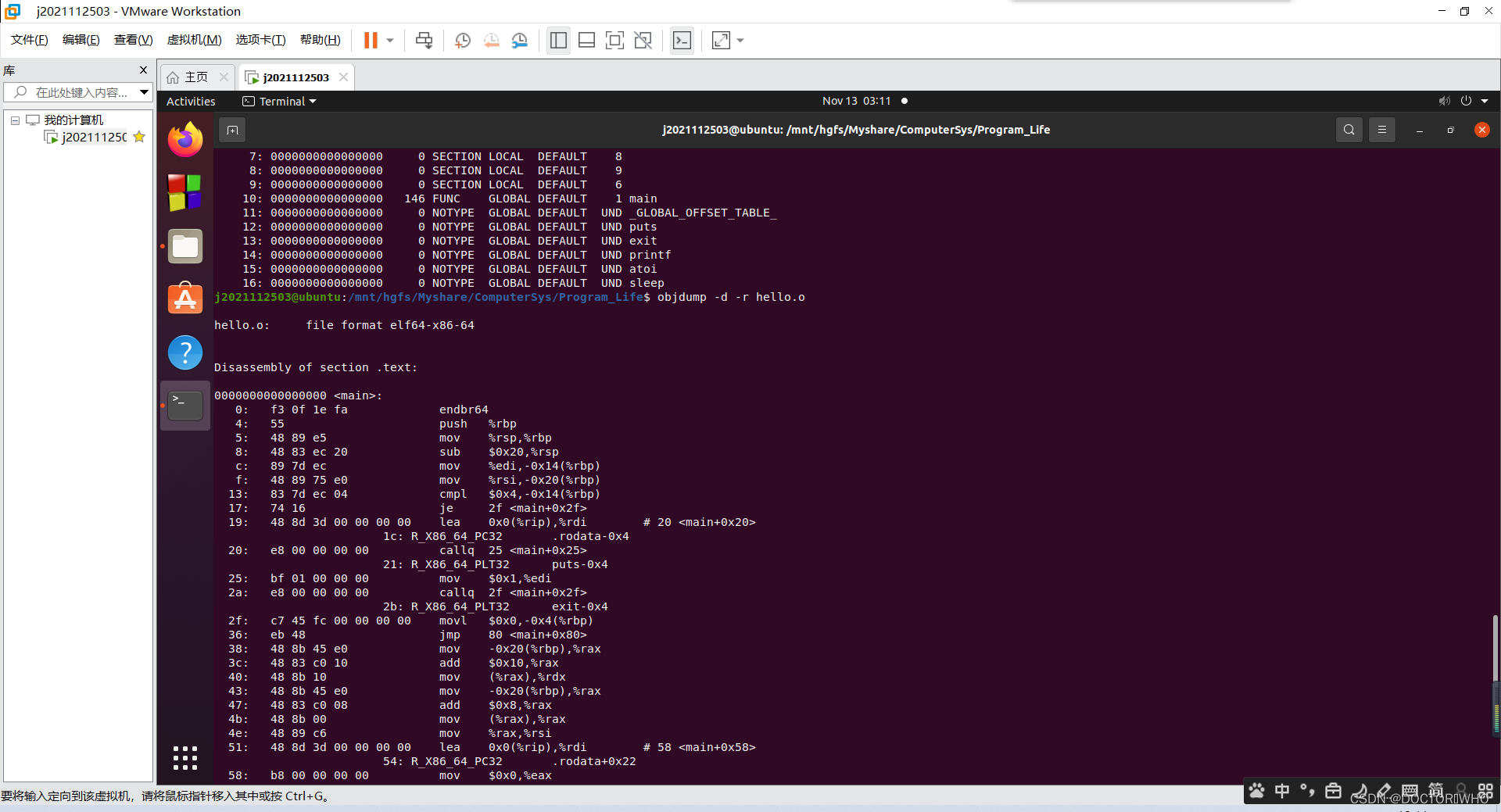Pause the virtual machine with the orange button
1501x812 pixels.
click(x=371, y=40)
